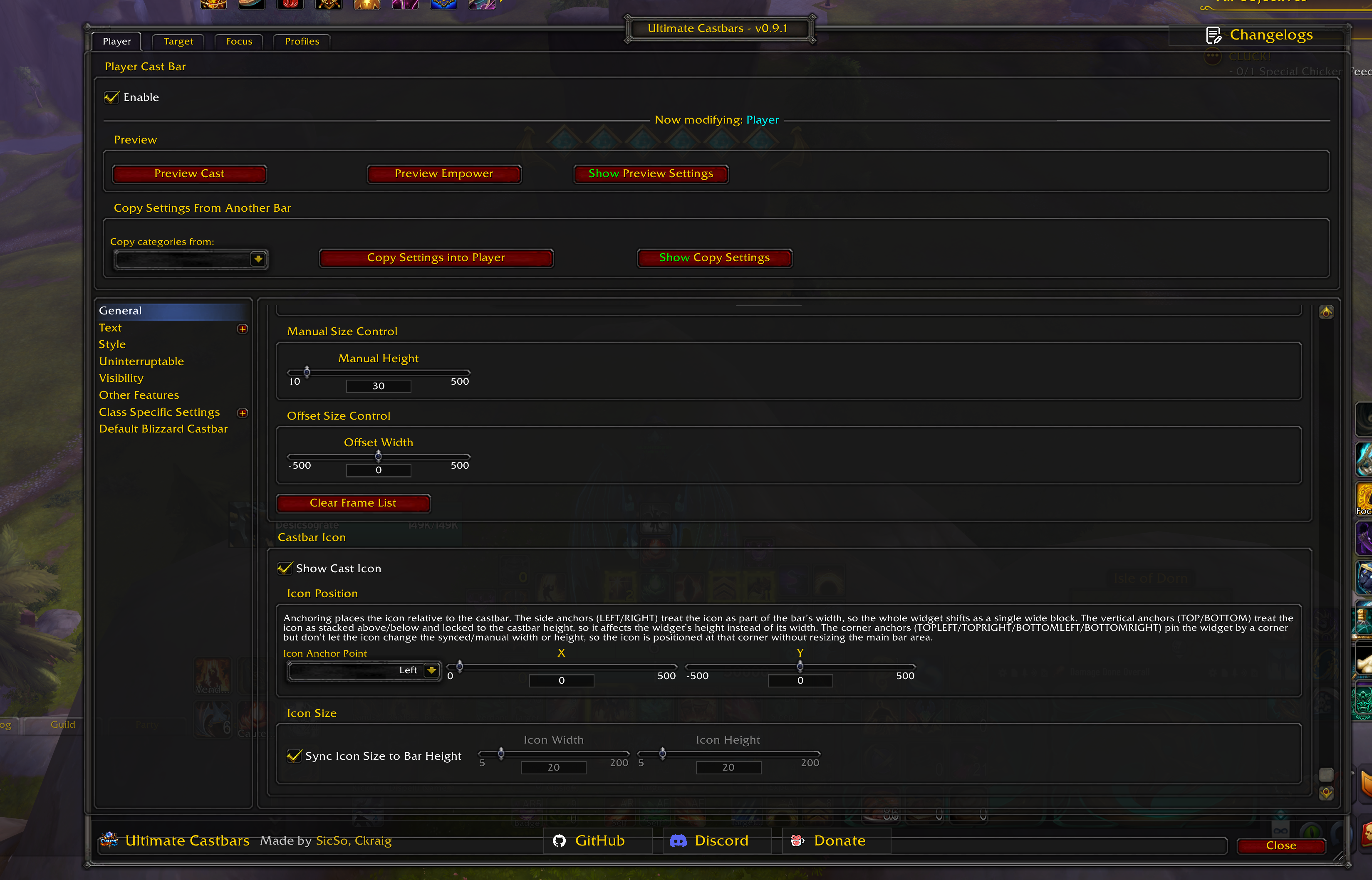Open the Copy categories from dropdown
Image resolution: width=1372 pixels, height=880 pixels.
[x=258, y=260]
